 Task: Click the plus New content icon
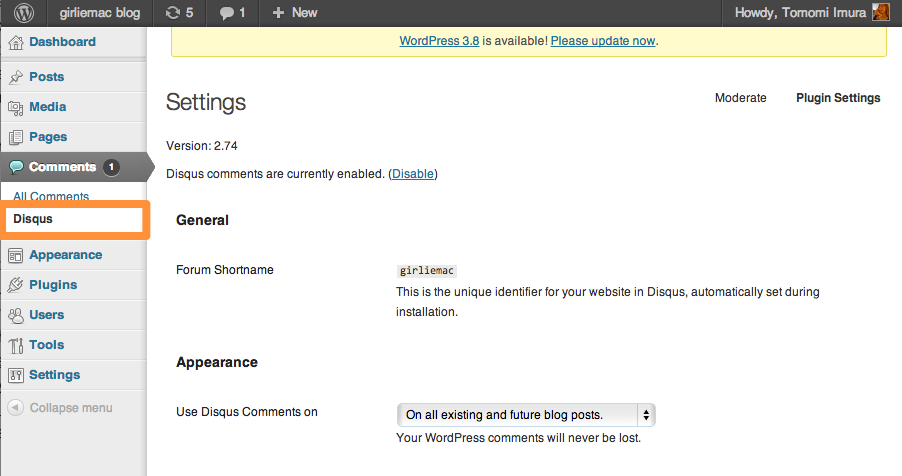click(x=279, y=12)
